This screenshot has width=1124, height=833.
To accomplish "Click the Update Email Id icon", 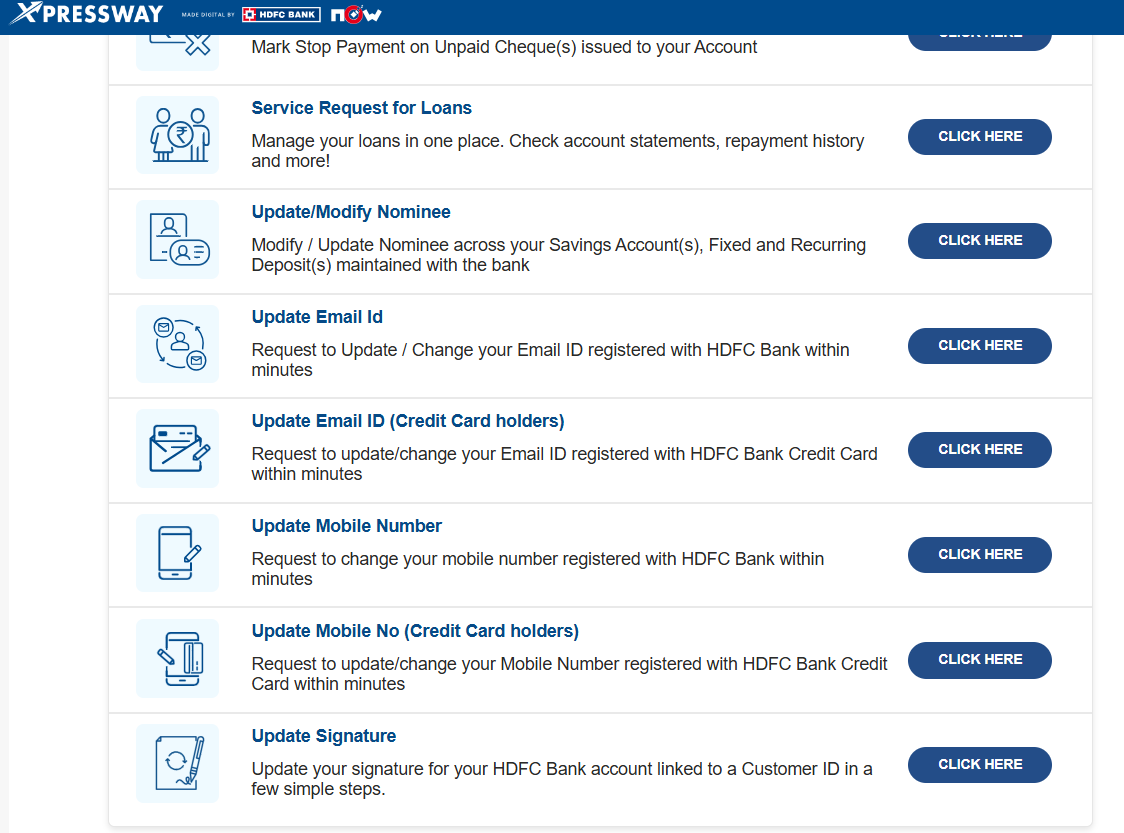I will (178, 344).
